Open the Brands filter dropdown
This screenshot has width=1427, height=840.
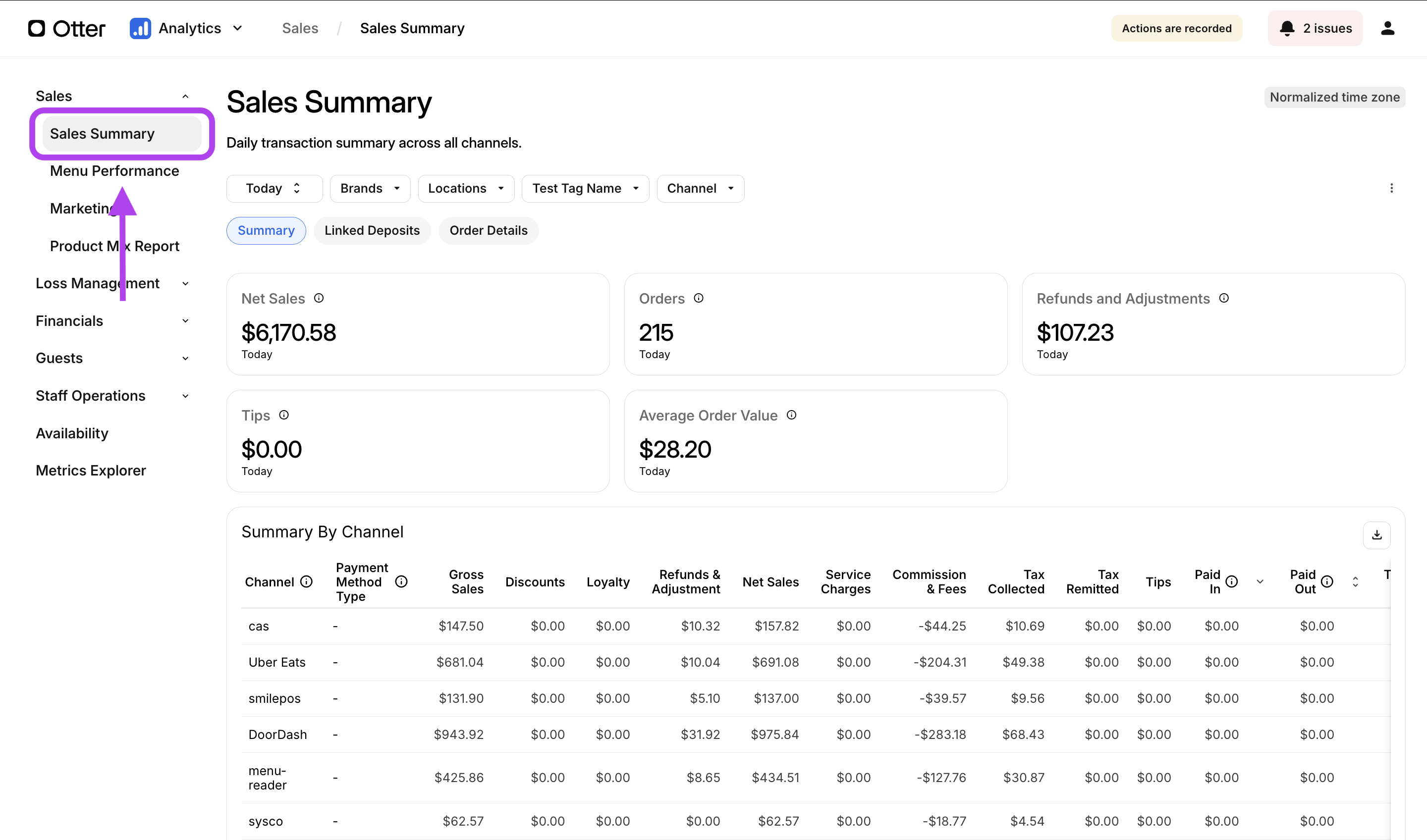tap(370, 188)
